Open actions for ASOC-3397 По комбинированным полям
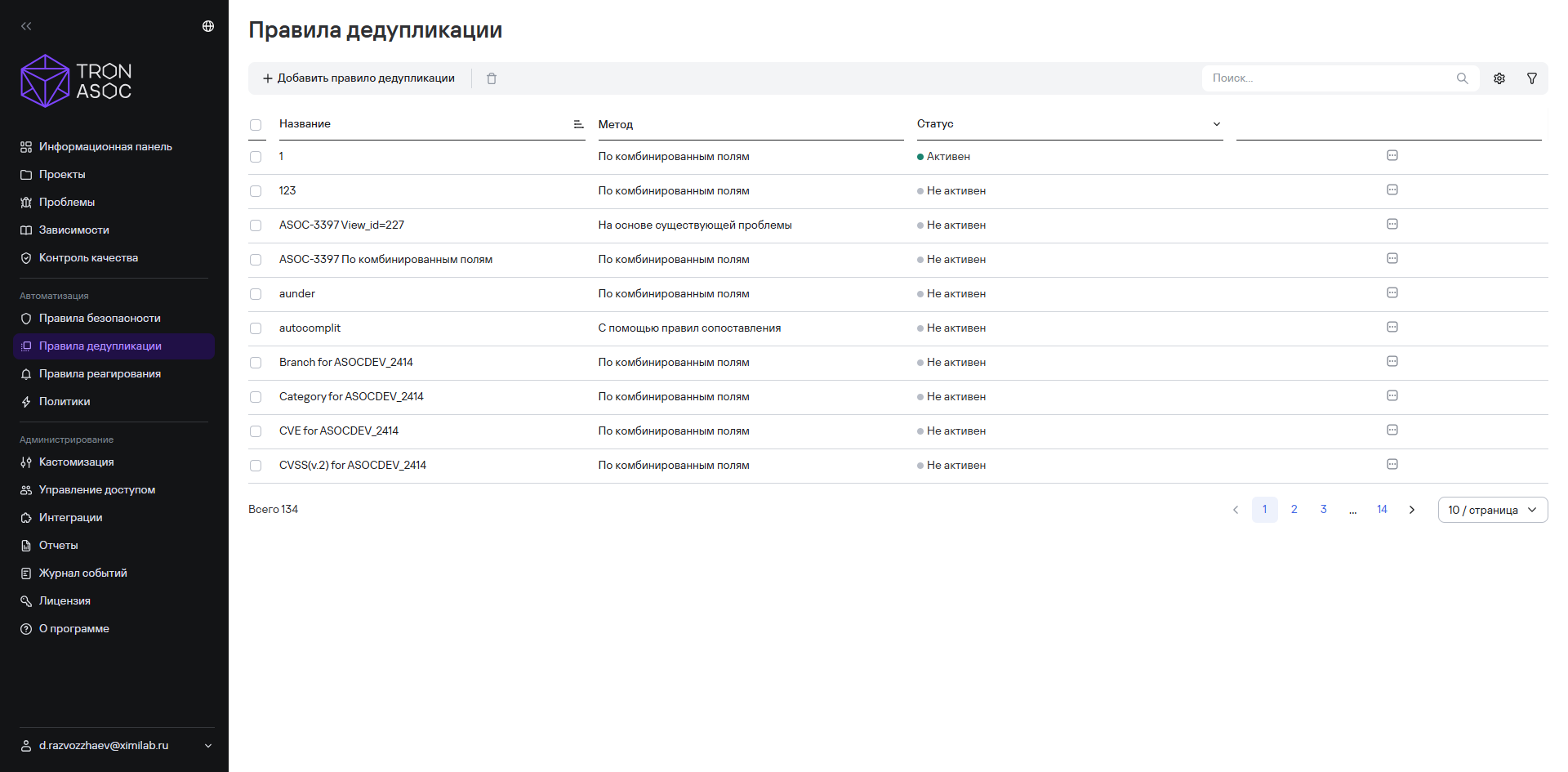 1392,258
